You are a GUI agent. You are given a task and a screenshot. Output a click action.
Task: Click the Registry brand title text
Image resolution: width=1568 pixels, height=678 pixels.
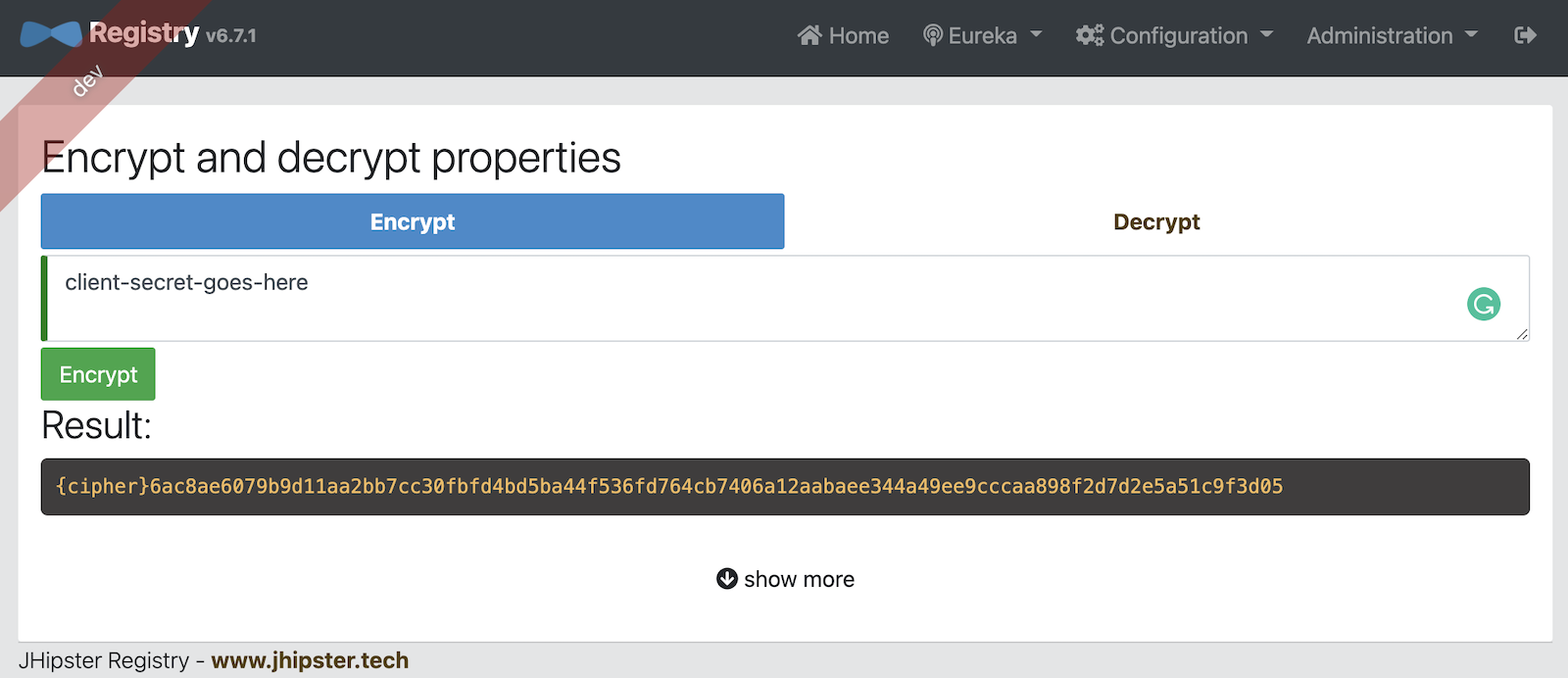144,33
